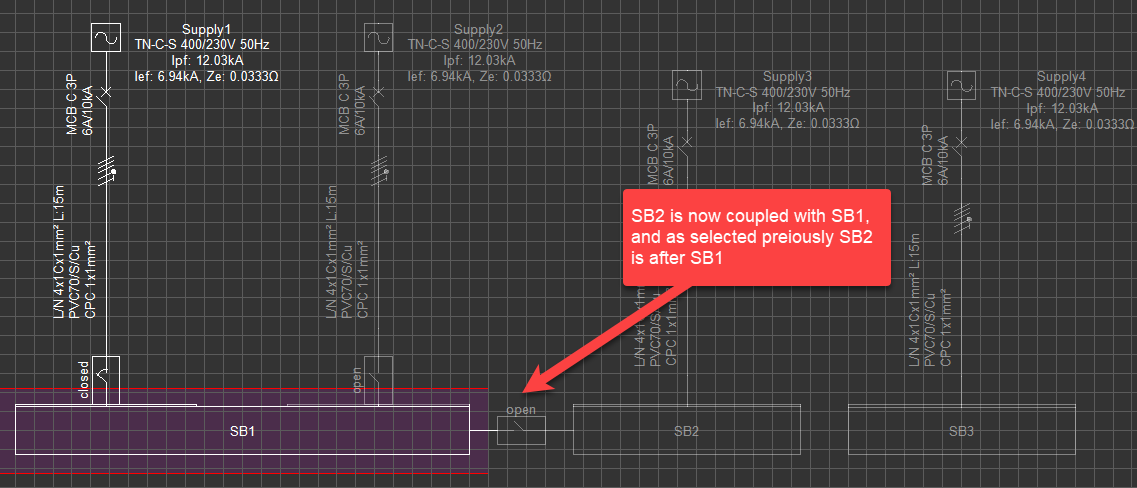The height and width of the screenshot is (488, 1137).
Task: Click the Supply3 title label
Action: pyautogui.click(x=787, y=78)
